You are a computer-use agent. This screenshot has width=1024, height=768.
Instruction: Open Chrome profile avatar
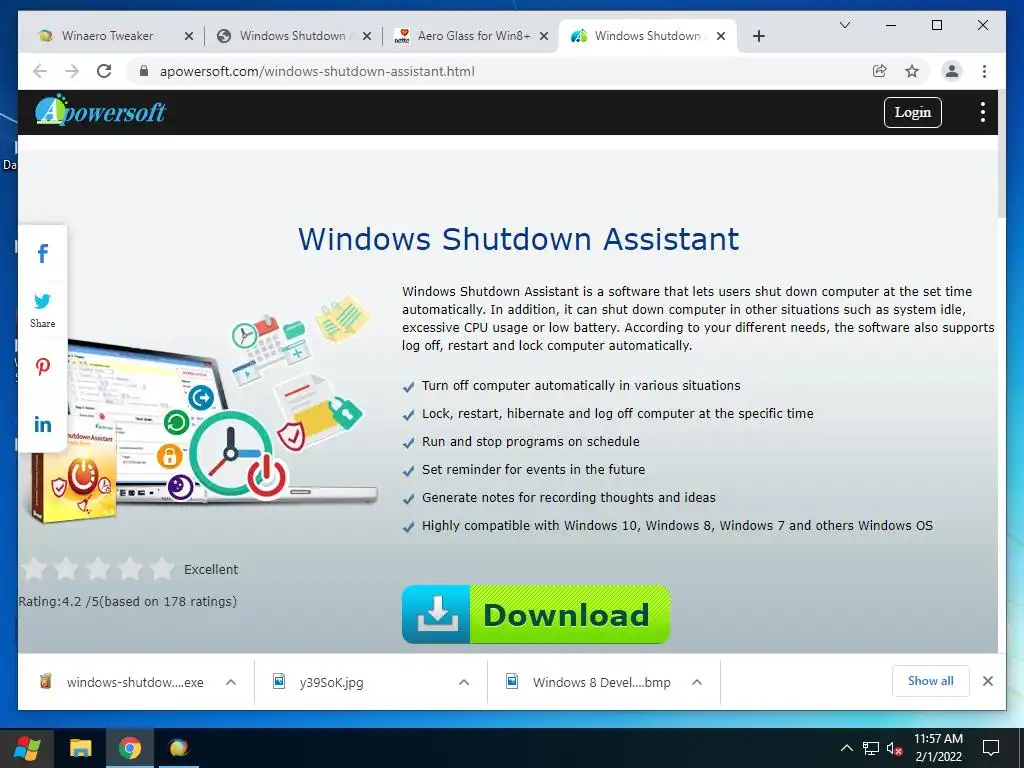click(x=952, y=71)
